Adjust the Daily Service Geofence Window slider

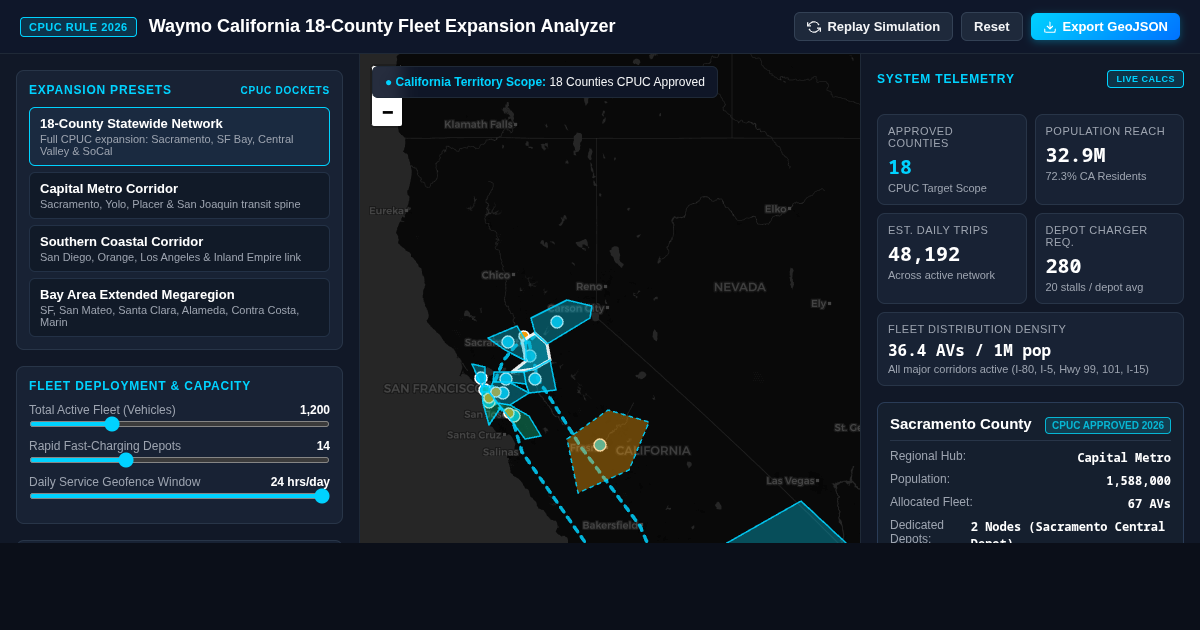tap(179, 496)
